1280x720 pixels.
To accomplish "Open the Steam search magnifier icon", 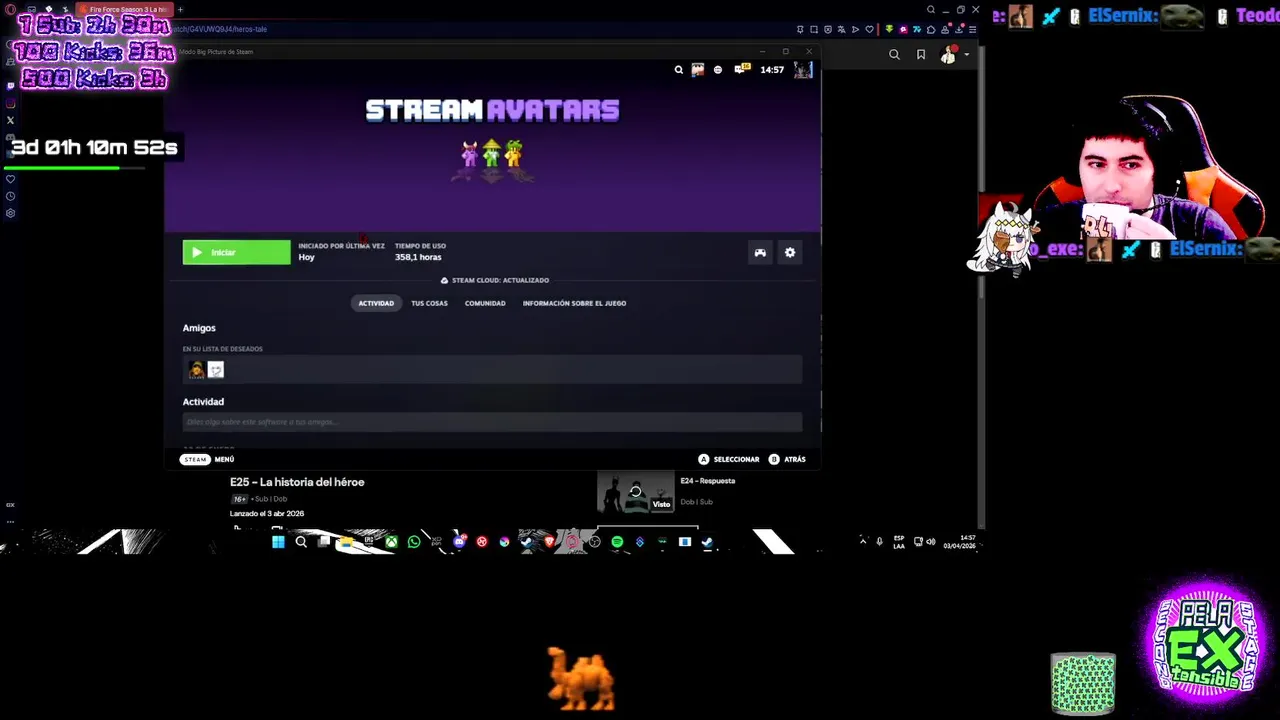I will pyautogui.click(x=678, y=70).
